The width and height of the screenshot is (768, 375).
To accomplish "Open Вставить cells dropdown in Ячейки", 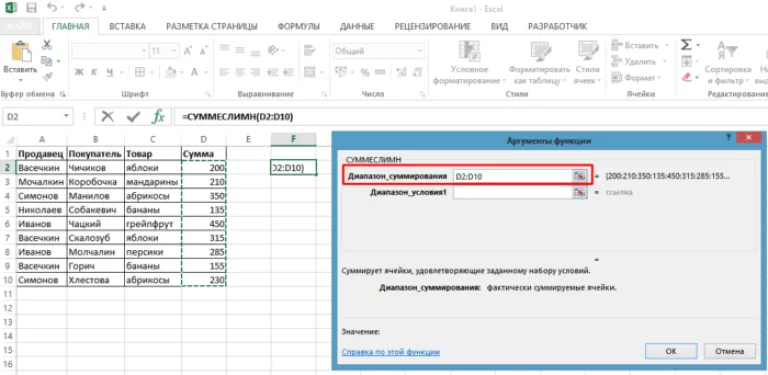I will tap(641, 45).
